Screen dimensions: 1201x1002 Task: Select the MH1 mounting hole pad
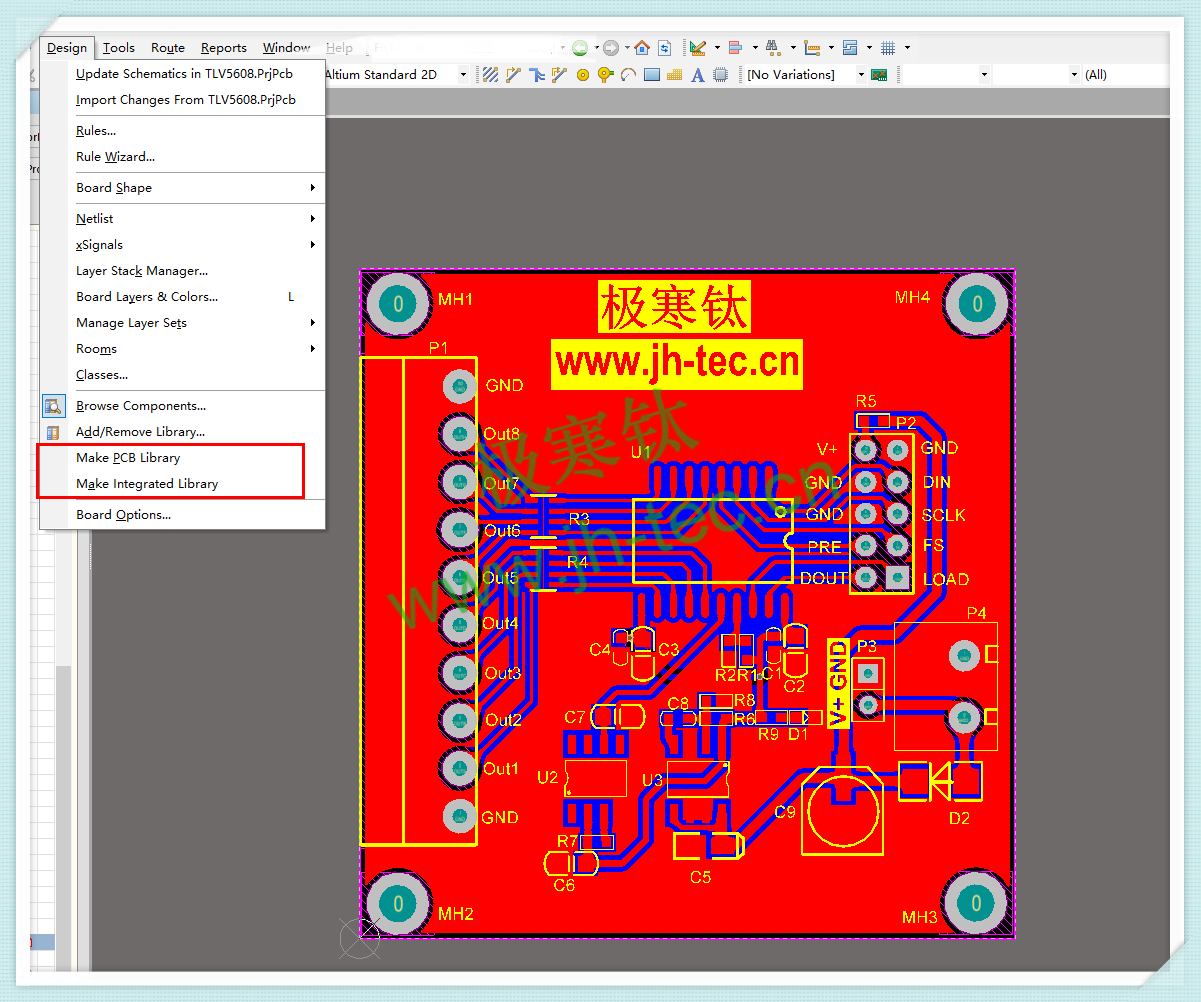398,303
